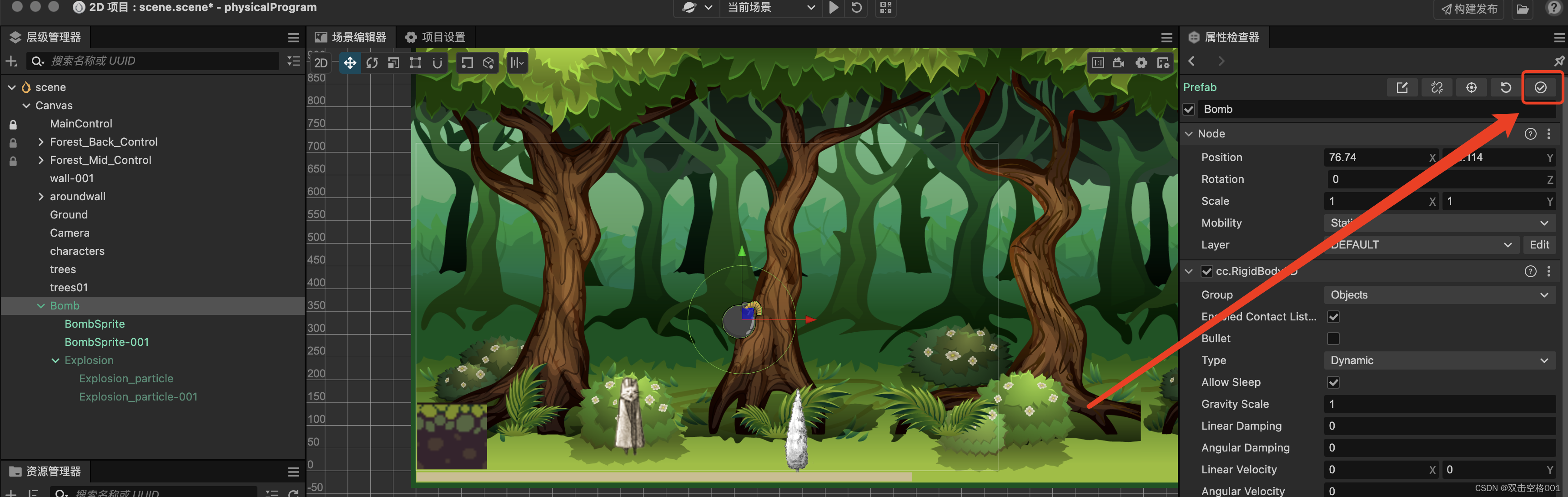Click the Layer Edit button
This screenshot has width=1568, height=497.
(x=1539, y=245)
